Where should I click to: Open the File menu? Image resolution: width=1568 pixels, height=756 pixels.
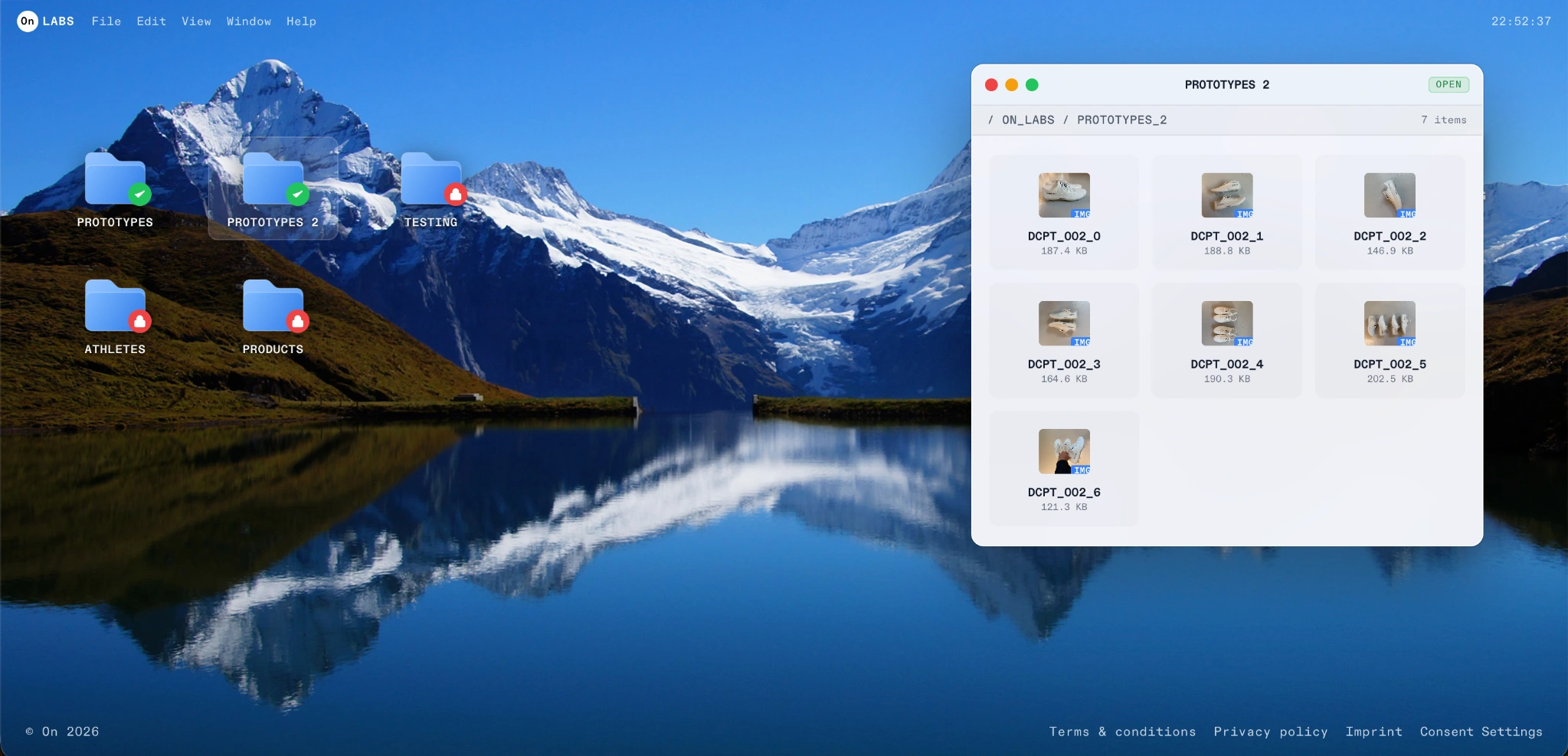point(106,21)
